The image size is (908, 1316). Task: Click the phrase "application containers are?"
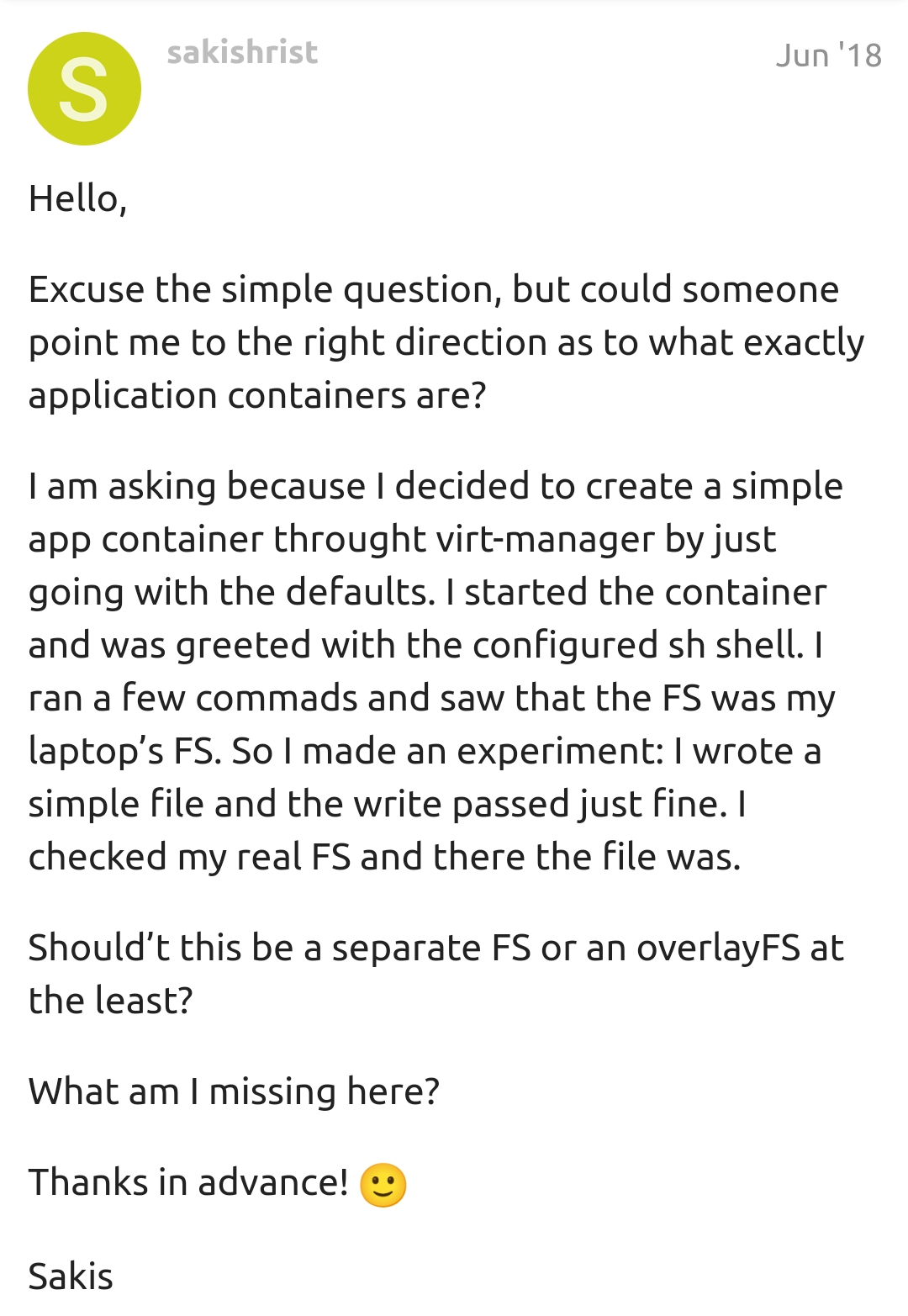(x=257, y=395)
